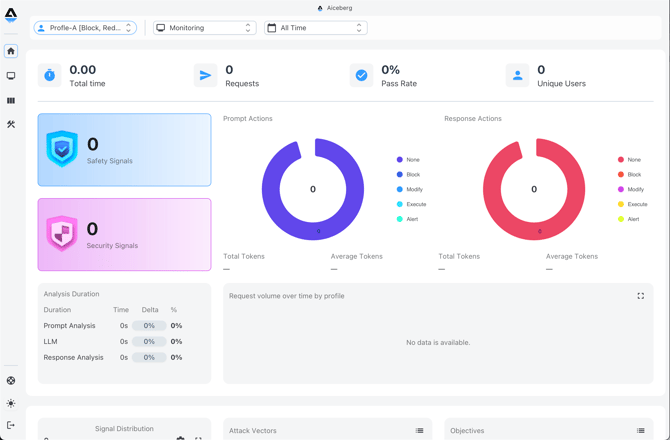This screenshot has width=670, height=440.
Task: Click the Aiceberg logo in the sidebar
Action: (11, 15)
